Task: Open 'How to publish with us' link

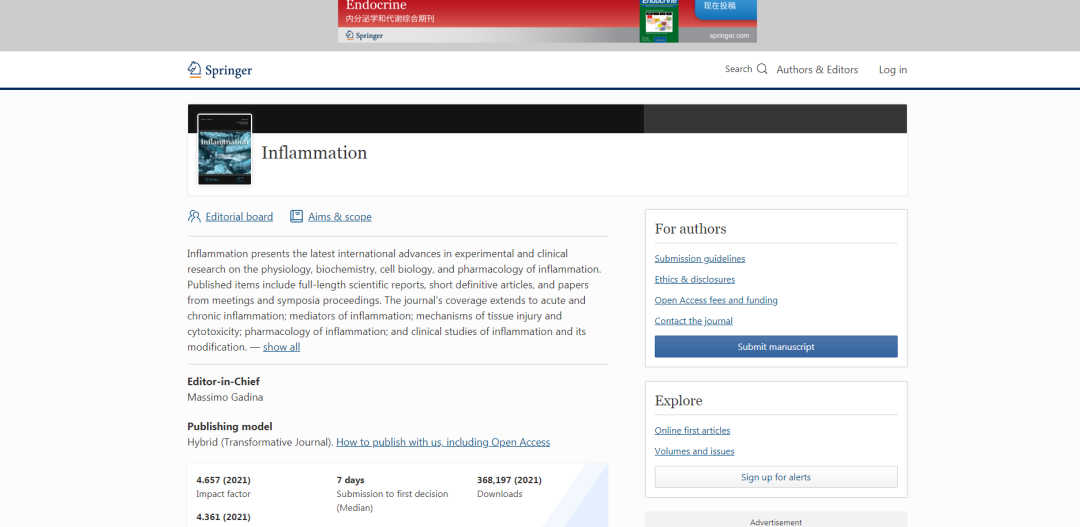Action: click(x=442, y=442)
